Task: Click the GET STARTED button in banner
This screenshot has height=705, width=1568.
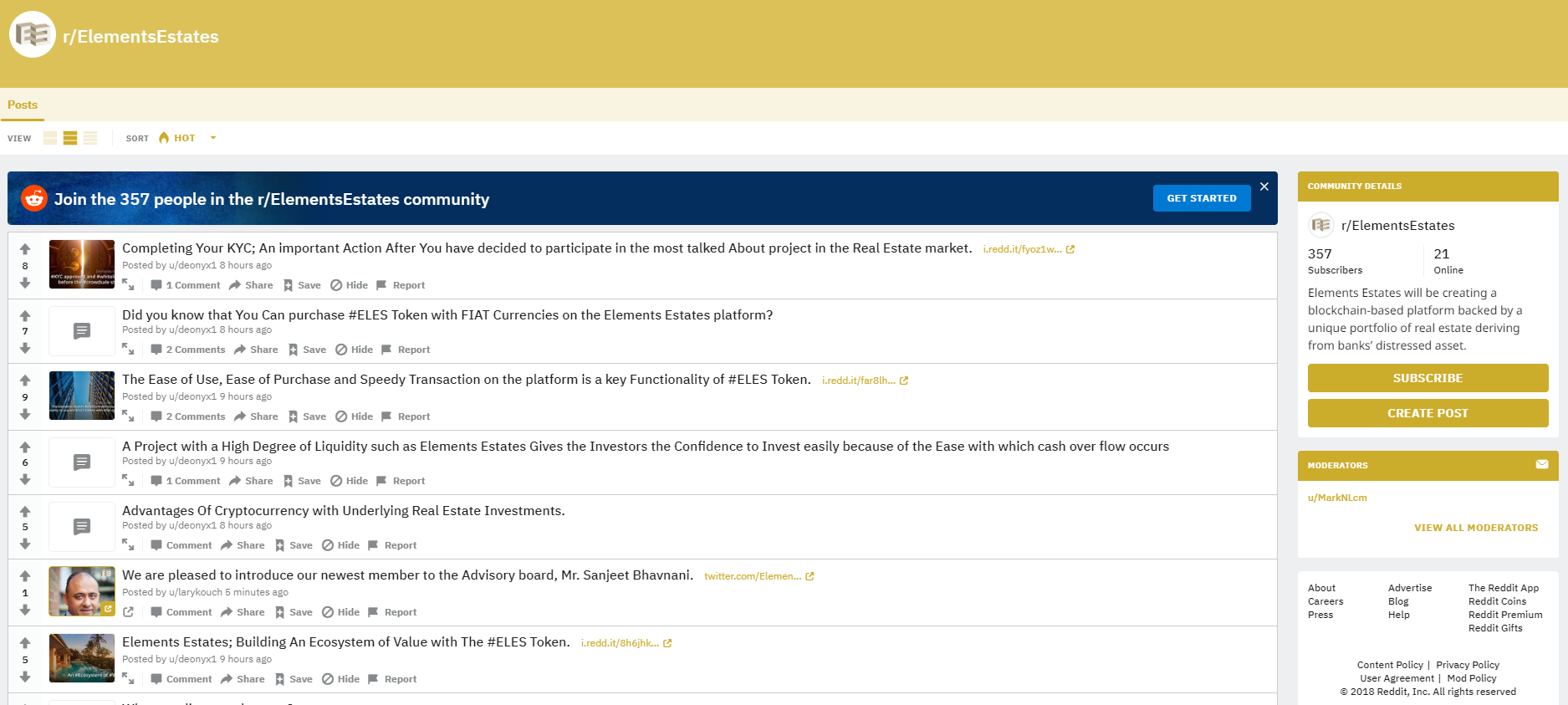Action: click(x=1202, y=198)
